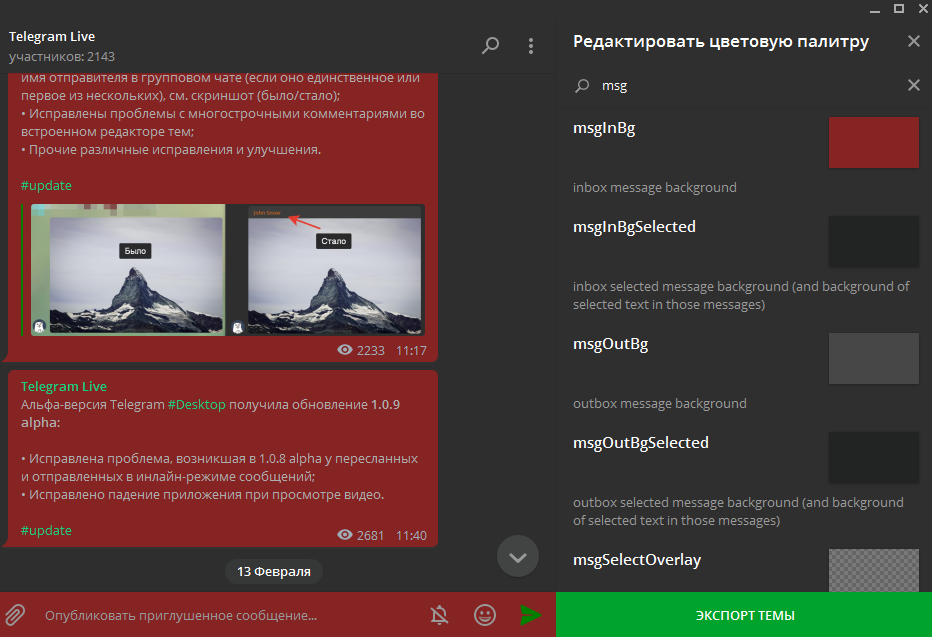Pick the msgSelectOverlay transparent swatch
Viewport: 932px width, 637px height.
(x=873, y=571)
